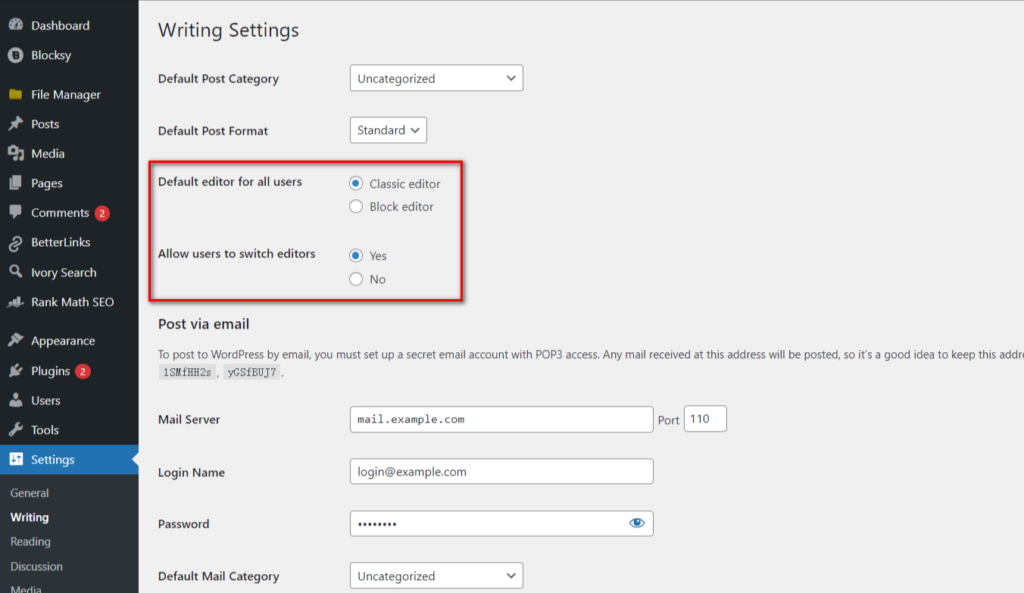Viewport: 1024px width, 593px height.
Task: Open the Appearance menu item
Action: coord(63,341)
